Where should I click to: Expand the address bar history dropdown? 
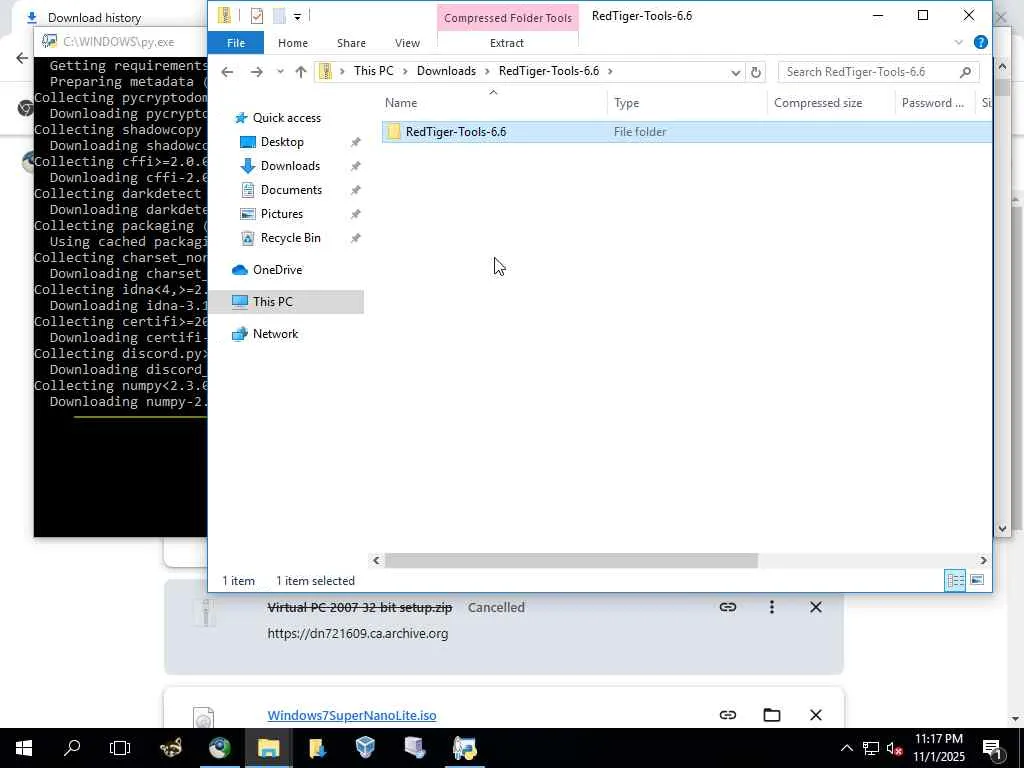pos(735,72)
